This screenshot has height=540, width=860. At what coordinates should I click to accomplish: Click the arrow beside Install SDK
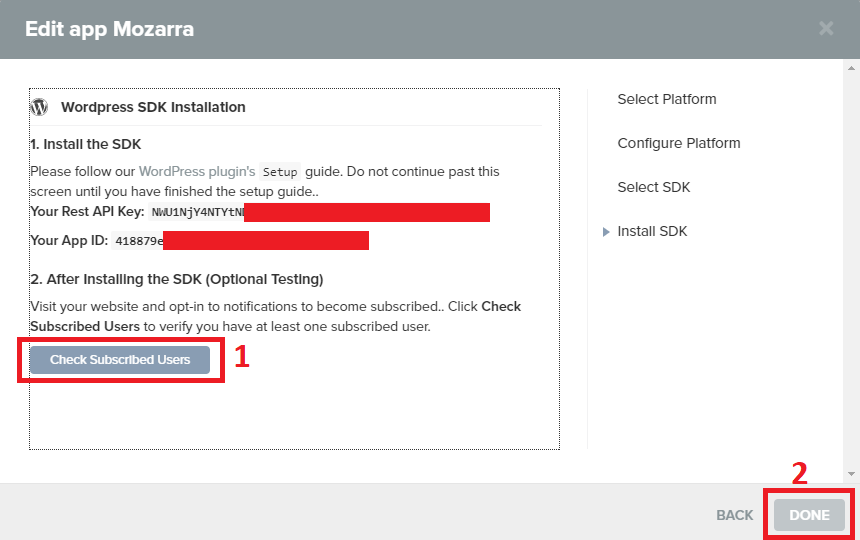(x=606, y=232)
